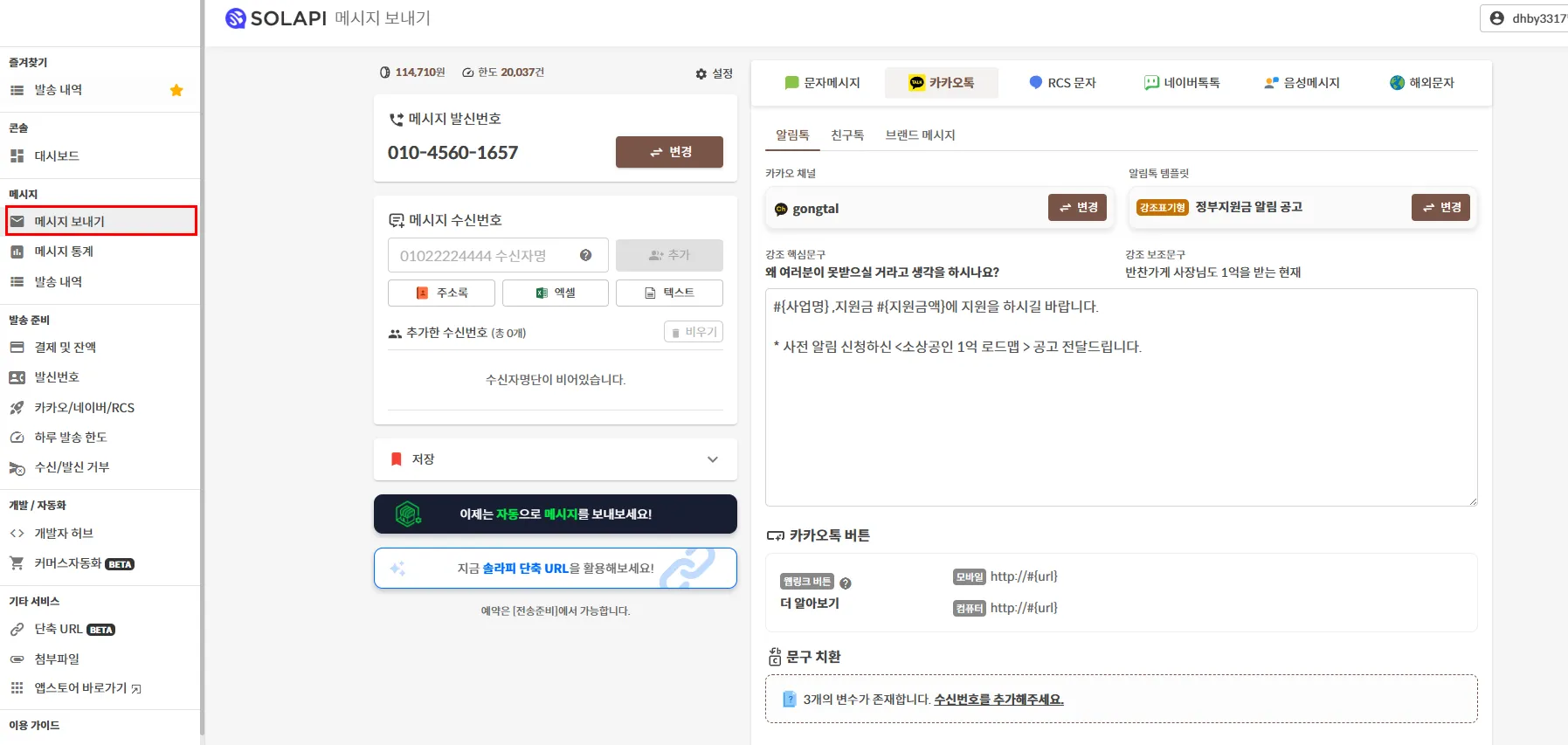
Task: Click the bookmark icon in 저장 panel
Action: (x=397, y=459)
